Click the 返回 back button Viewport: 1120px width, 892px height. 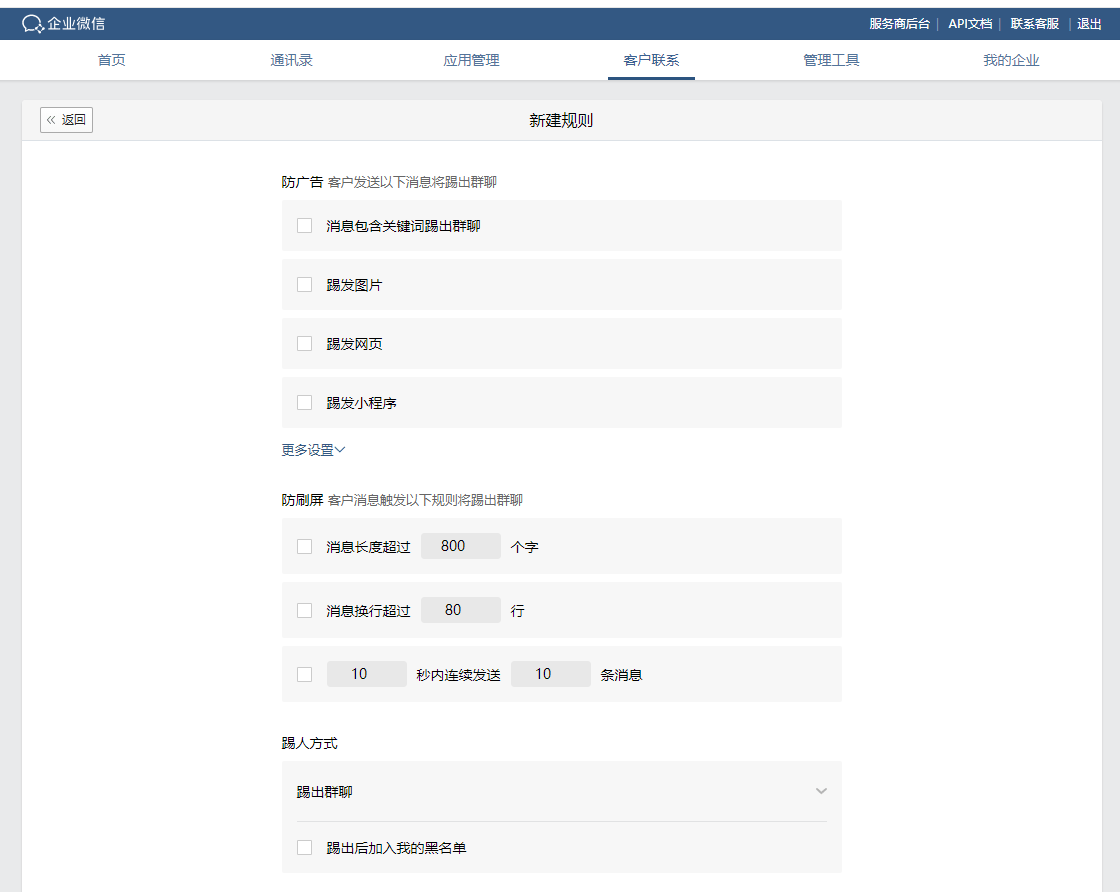pyautogui.click(x=66, y=120)
